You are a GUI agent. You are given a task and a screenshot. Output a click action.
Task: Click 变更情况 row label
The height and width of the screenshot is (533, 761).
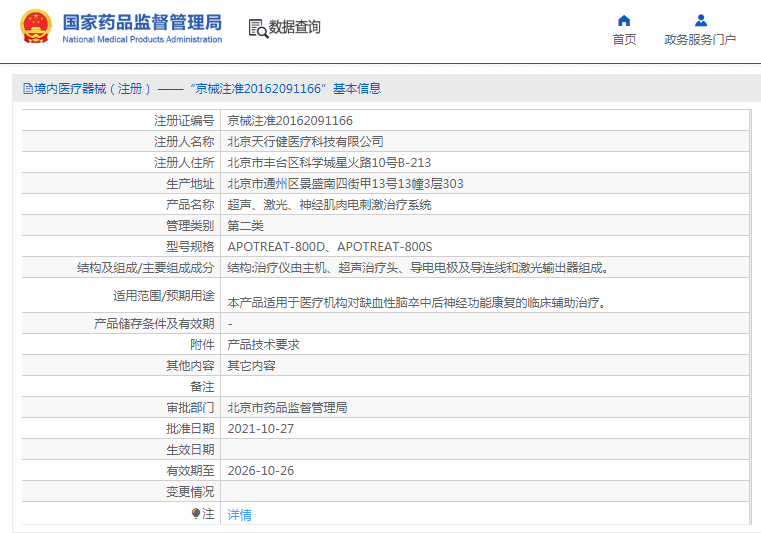pos(190,492)
